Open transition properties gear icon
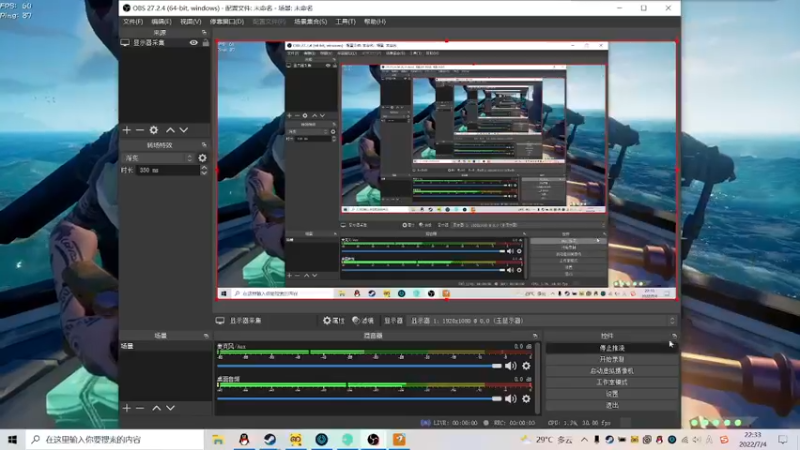800x450 pixels. [203, 158]
